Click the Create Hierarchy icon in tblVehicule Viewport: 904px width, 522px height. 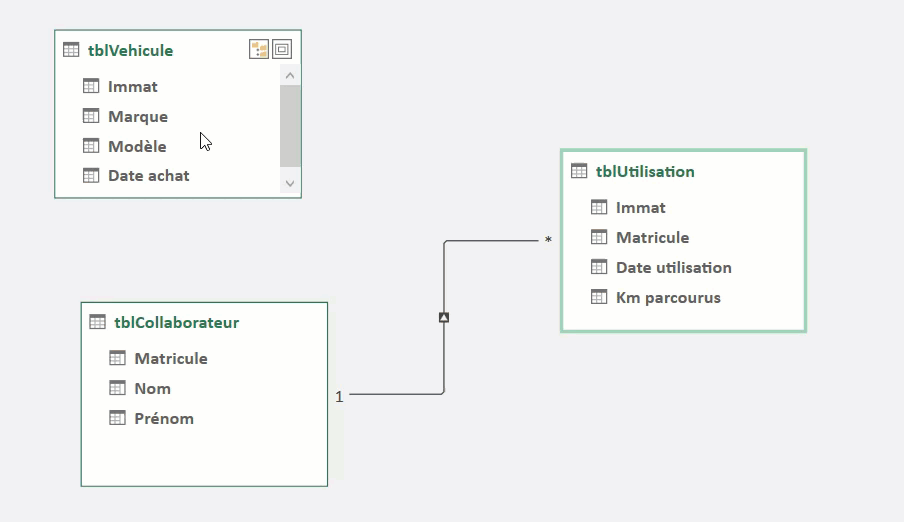coord(259,50)
